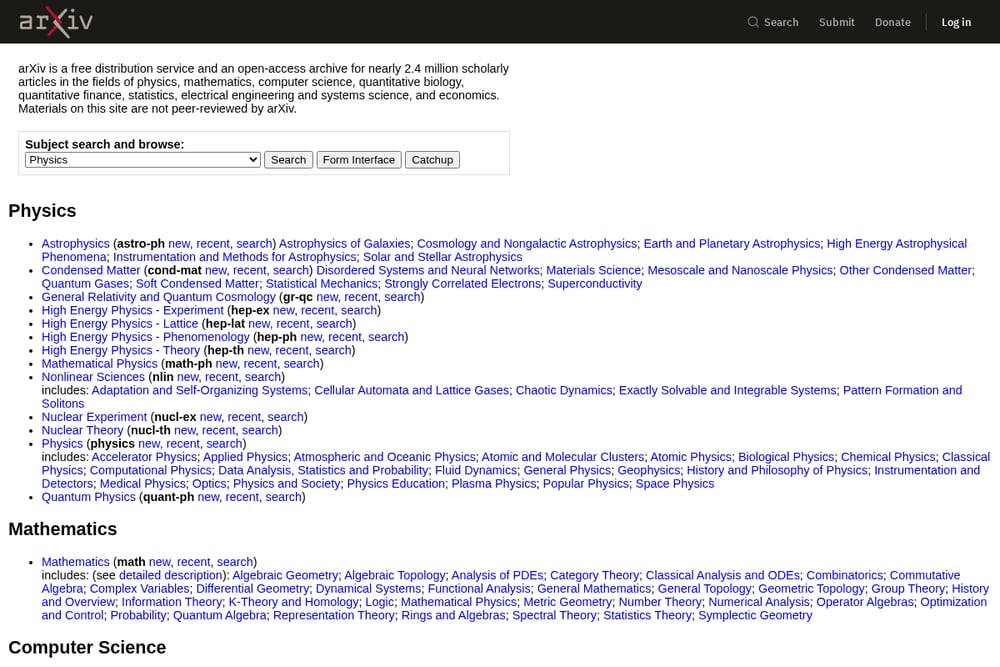This screenshot has height=667, width=1000.
Task: Open Earth and Planetary Astrophysics
Action: pos(732,244)
